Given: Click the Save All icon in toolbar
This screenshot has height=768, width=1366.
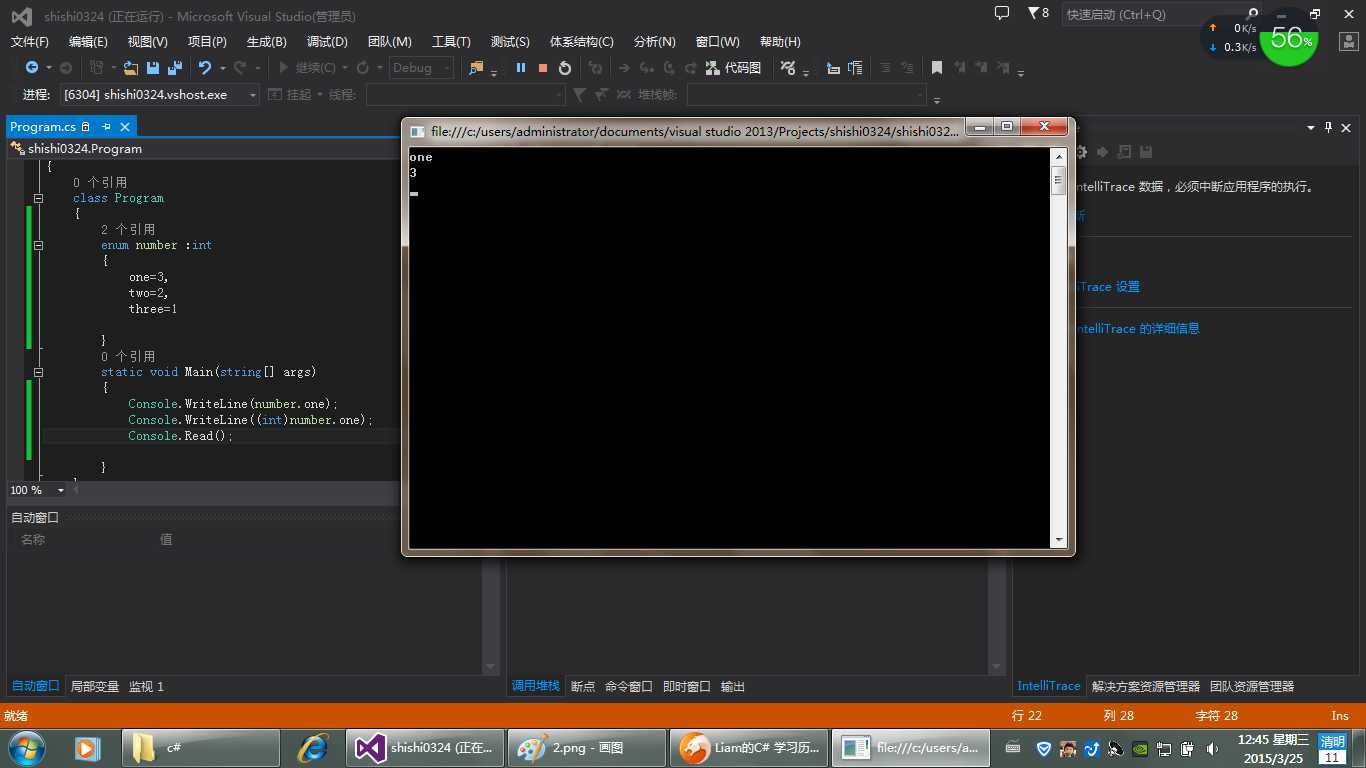Looking at the screenshot, I should [x=174, y=68].
